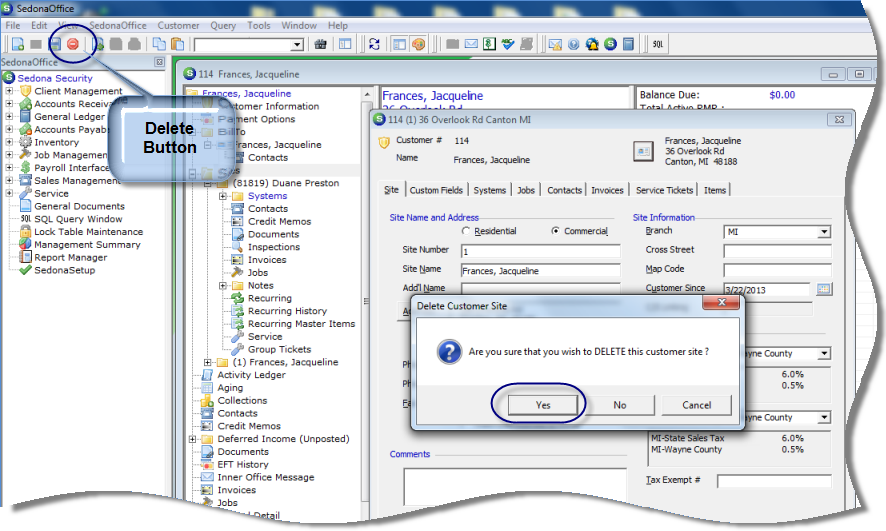The width and height of the screenshot is (886, 531).
Task: Select SQL Query Window in SedonaOffice tree
Action: point(78,219)
